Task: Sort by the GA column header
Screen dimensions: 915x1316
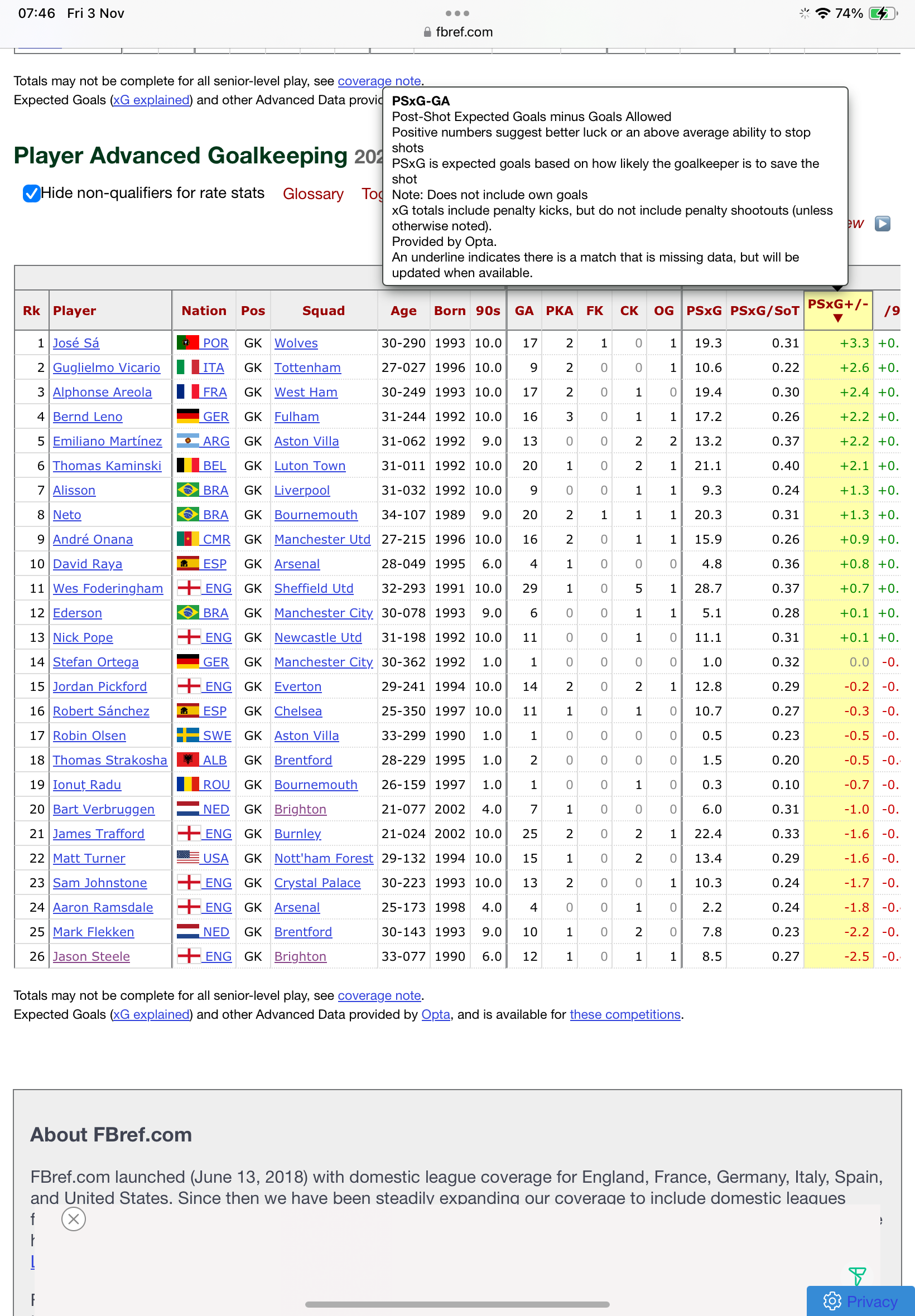Action: (x=524, y=311)
